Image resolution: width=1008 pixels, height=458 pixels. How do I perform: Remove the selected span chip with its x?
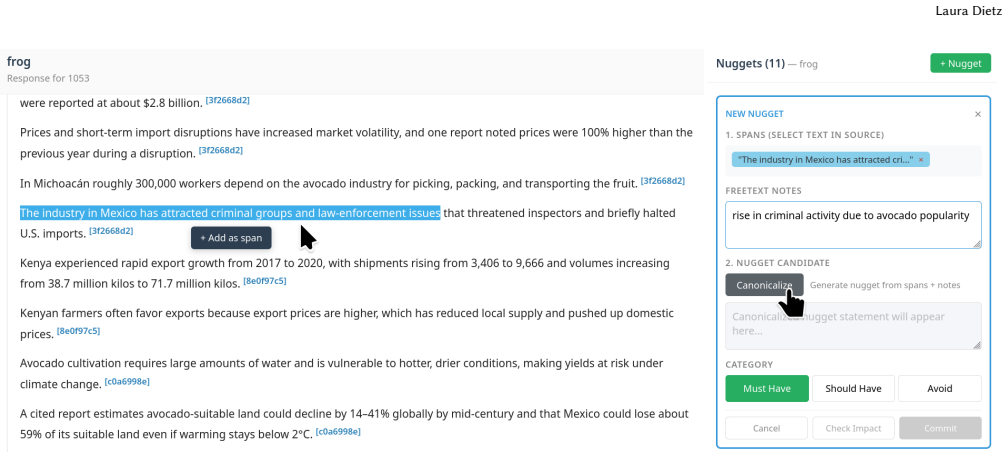point(921,160)
